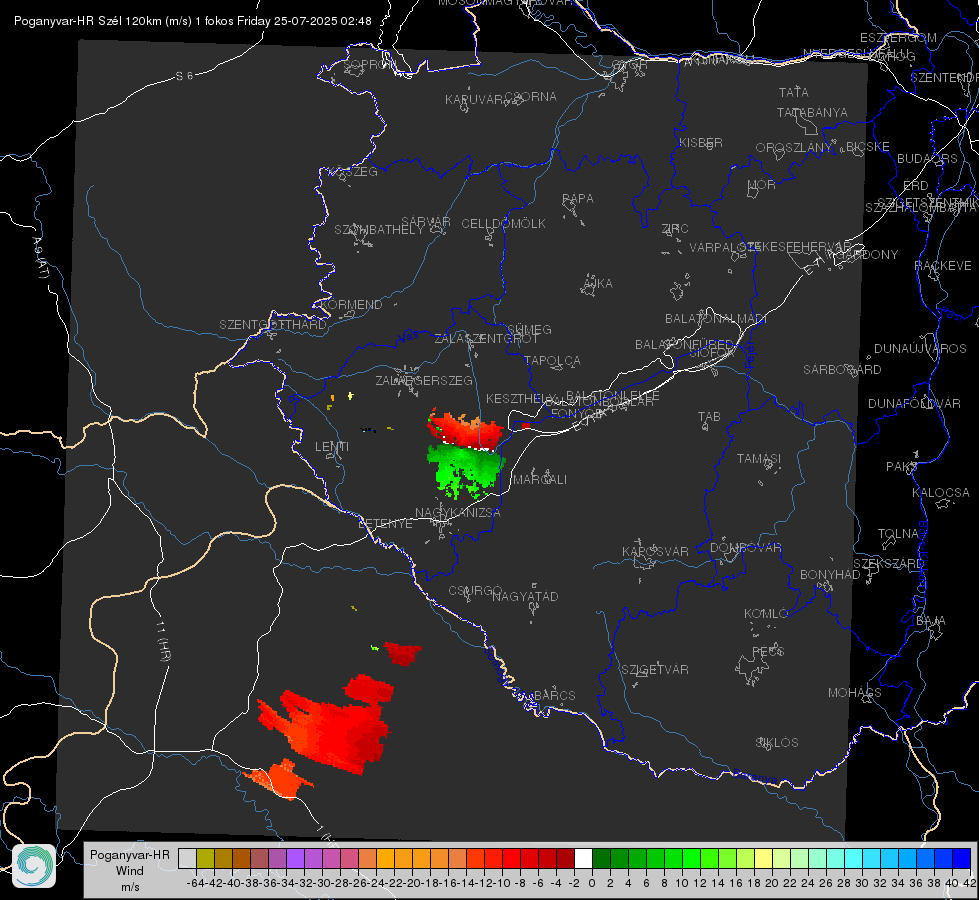Click the SZENTGOTTHARD city label
979x900 pixels.
(273, 325)
